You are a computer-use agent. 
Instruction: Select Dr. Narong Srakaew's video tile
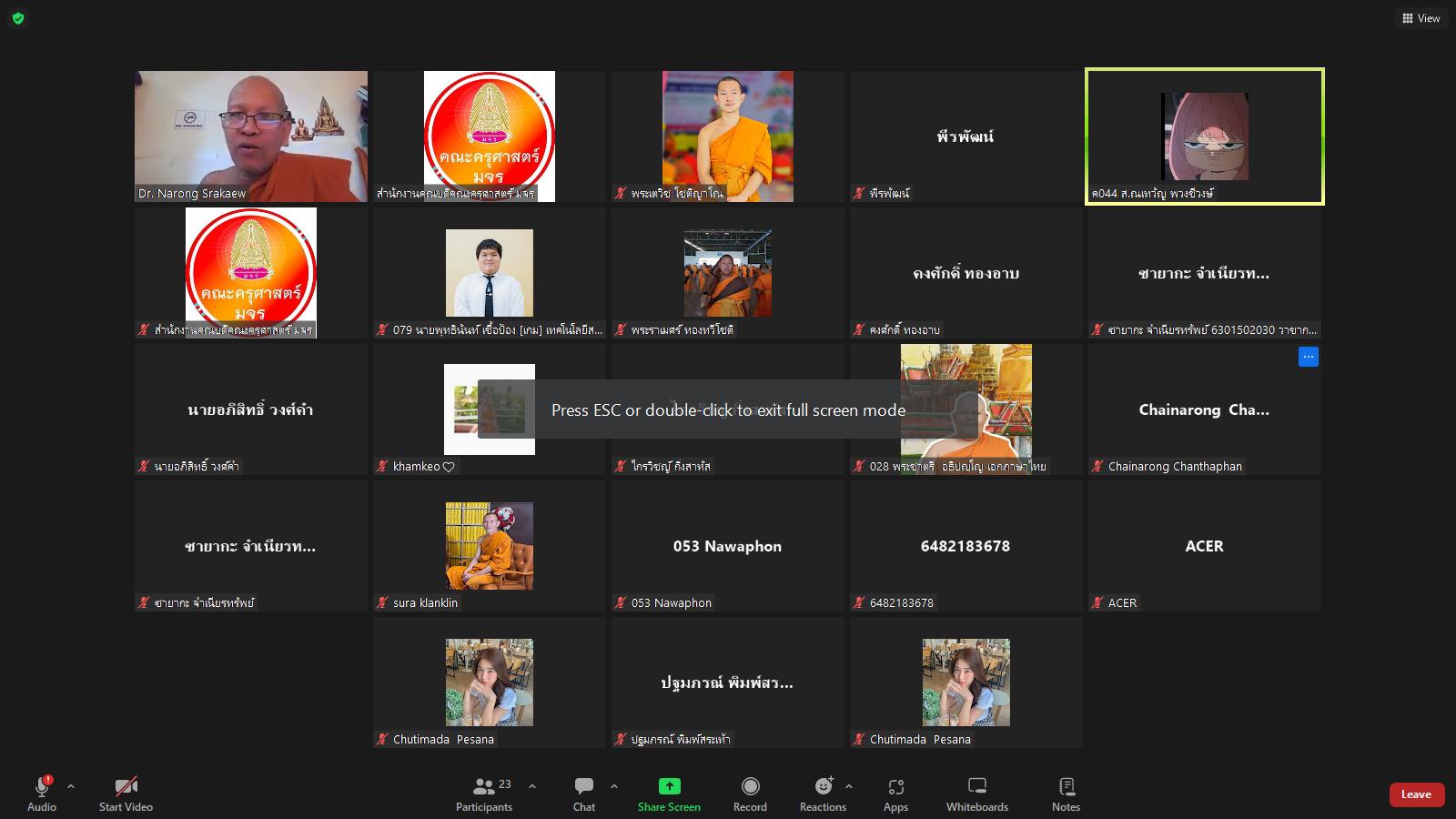[251, 136]
